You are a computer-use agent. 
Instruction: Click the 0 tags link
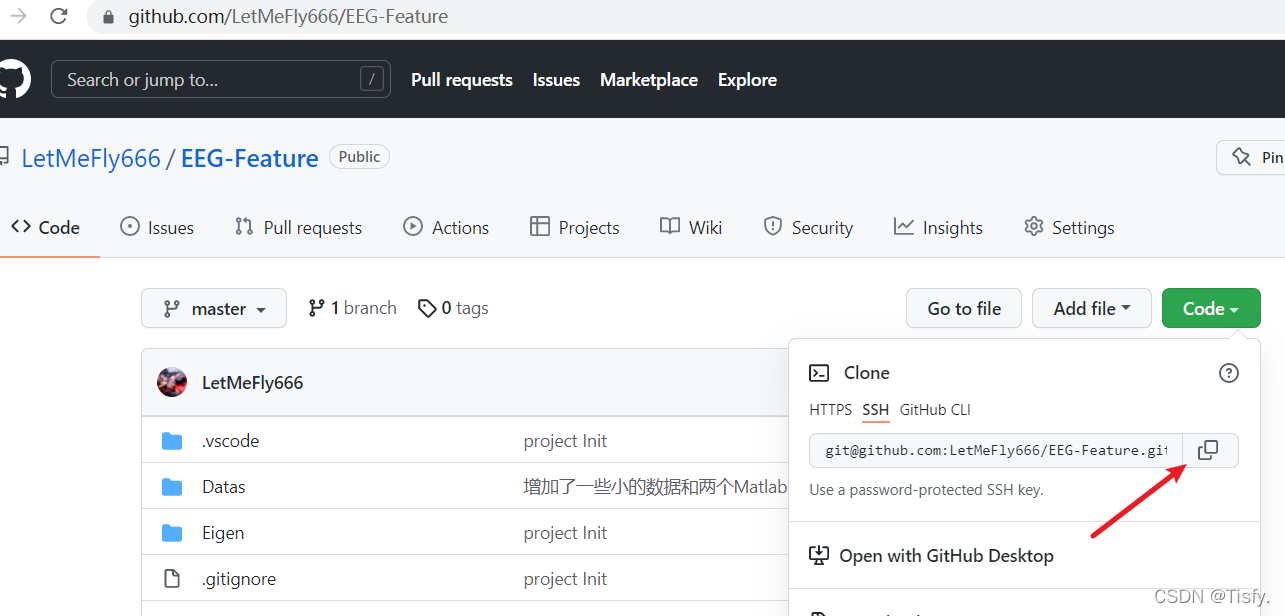point(453,308)
